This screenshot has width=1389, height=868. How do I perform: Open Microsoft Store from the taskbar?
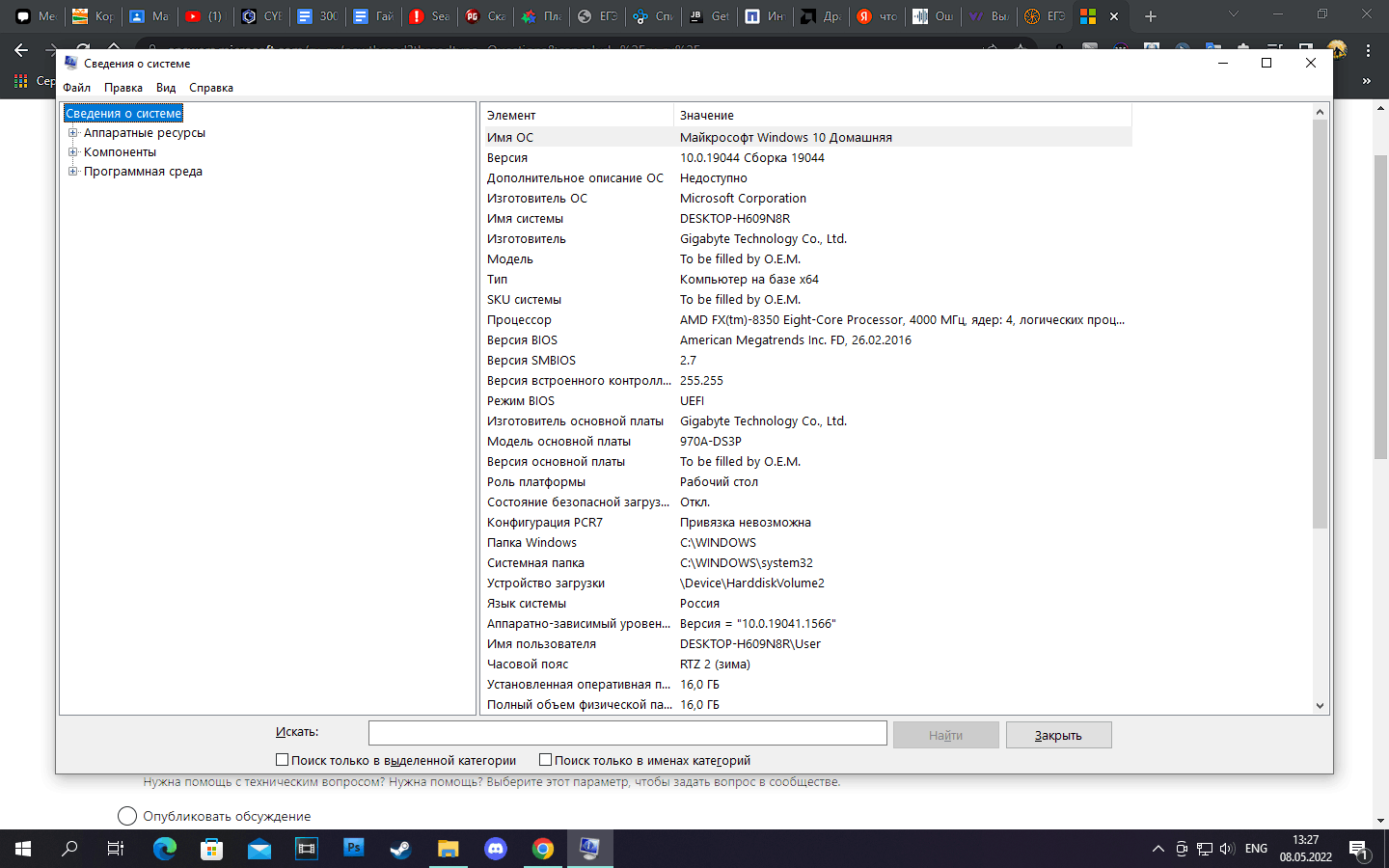pos(211,849)
